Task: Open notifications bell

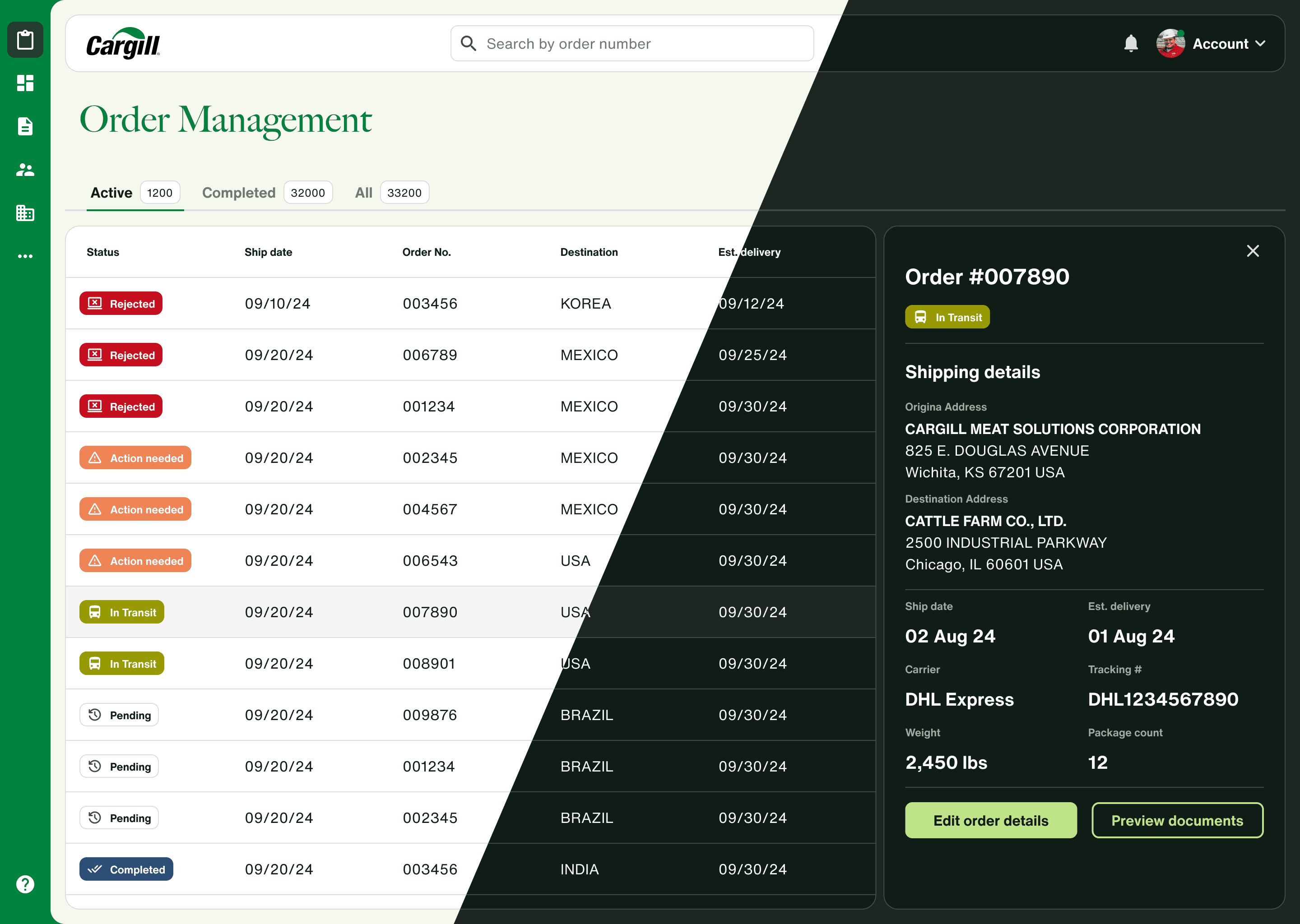Action: coord(1131,43)
